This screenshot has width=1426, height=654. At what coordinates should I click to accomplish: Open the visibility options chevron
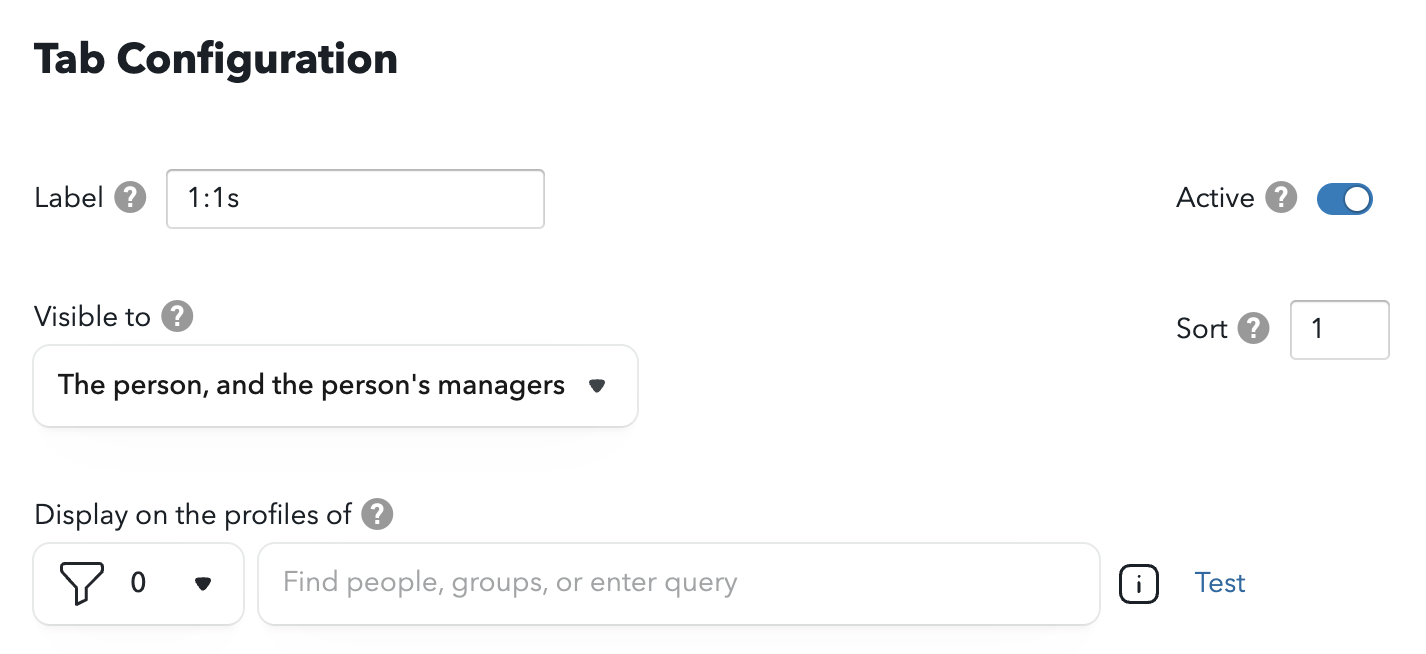[x=597, y=386]
